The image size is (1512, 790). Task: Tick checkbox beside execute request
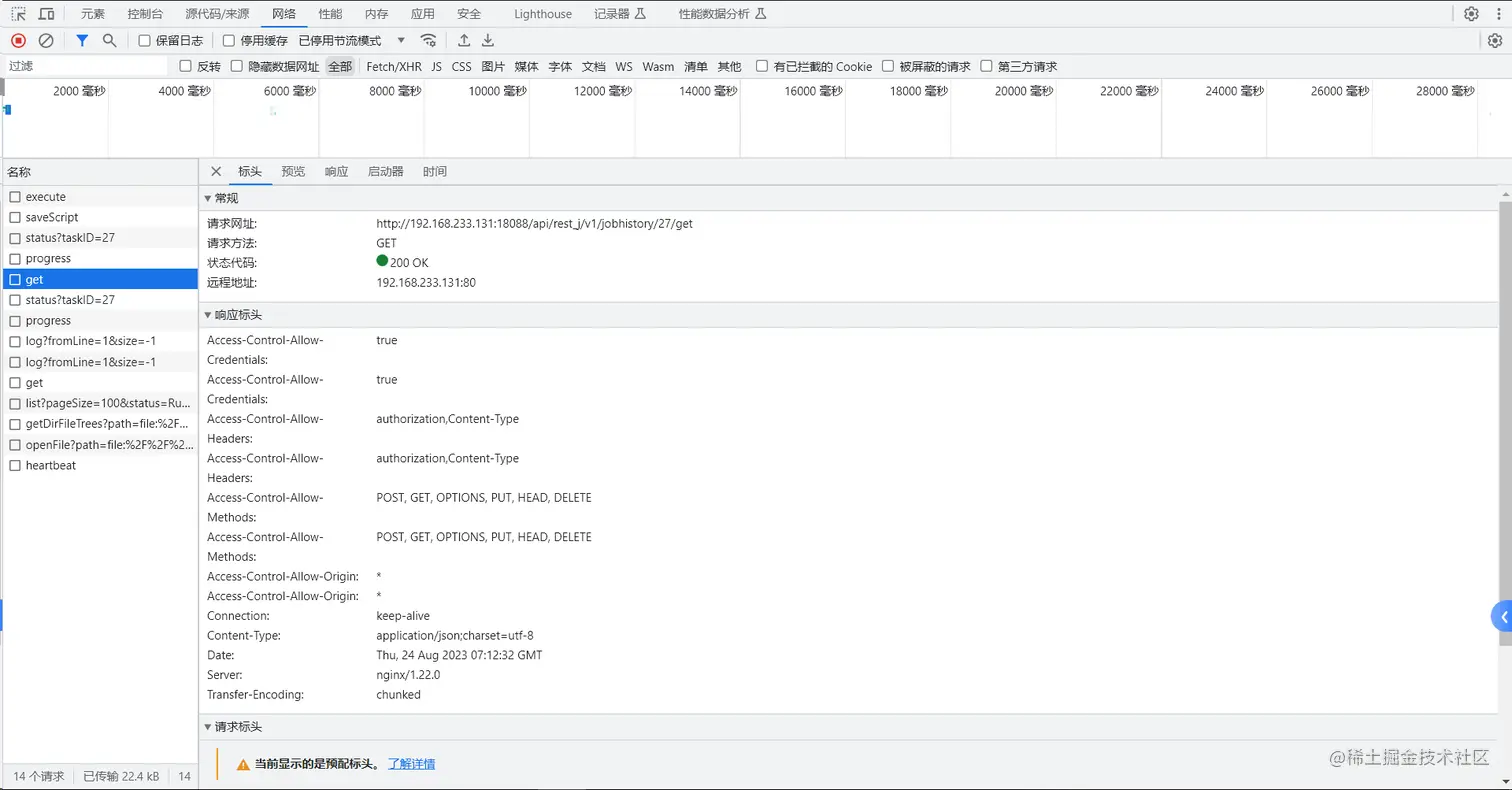15,197
